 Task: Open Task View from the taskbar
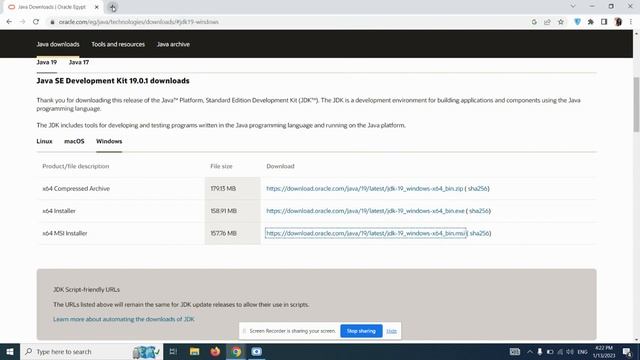point(173,351)
